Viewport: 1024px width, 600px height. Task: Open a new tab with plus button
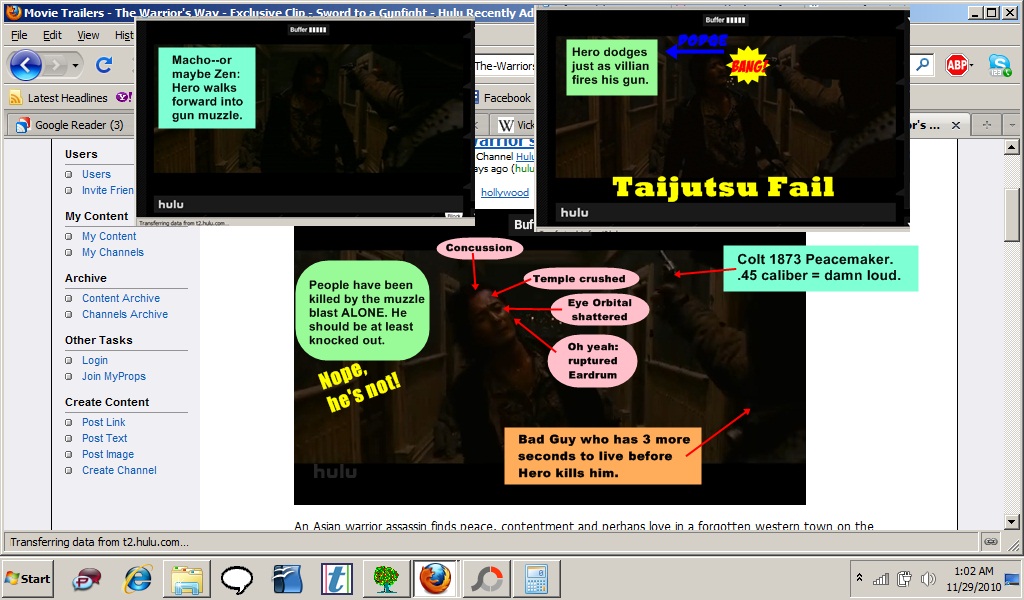point(986,125)
